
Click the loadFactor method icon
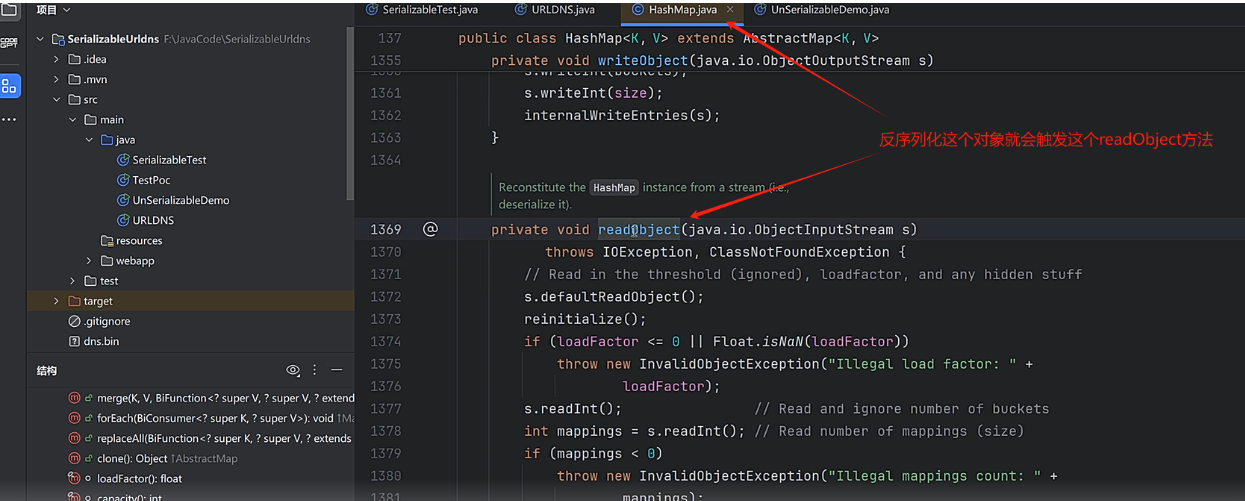[74, 478]
